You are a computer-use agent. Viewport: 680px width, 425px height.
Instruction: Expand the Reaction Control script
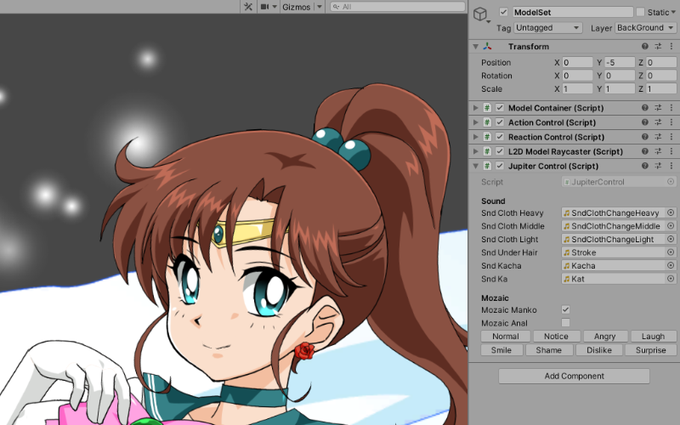[x=475, y=137]
